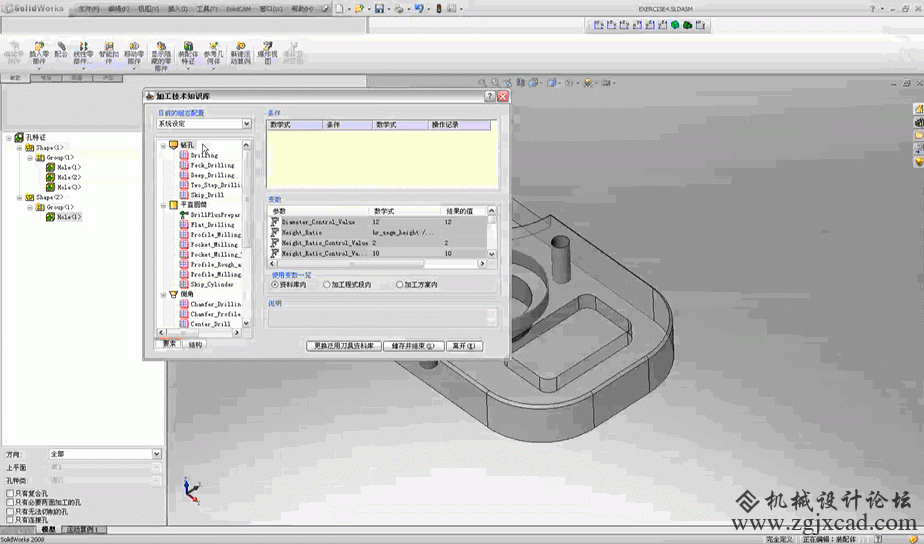Collapse the Shape<1> node in feature tree
Screen dimensions: 924x544
(19, 148)
